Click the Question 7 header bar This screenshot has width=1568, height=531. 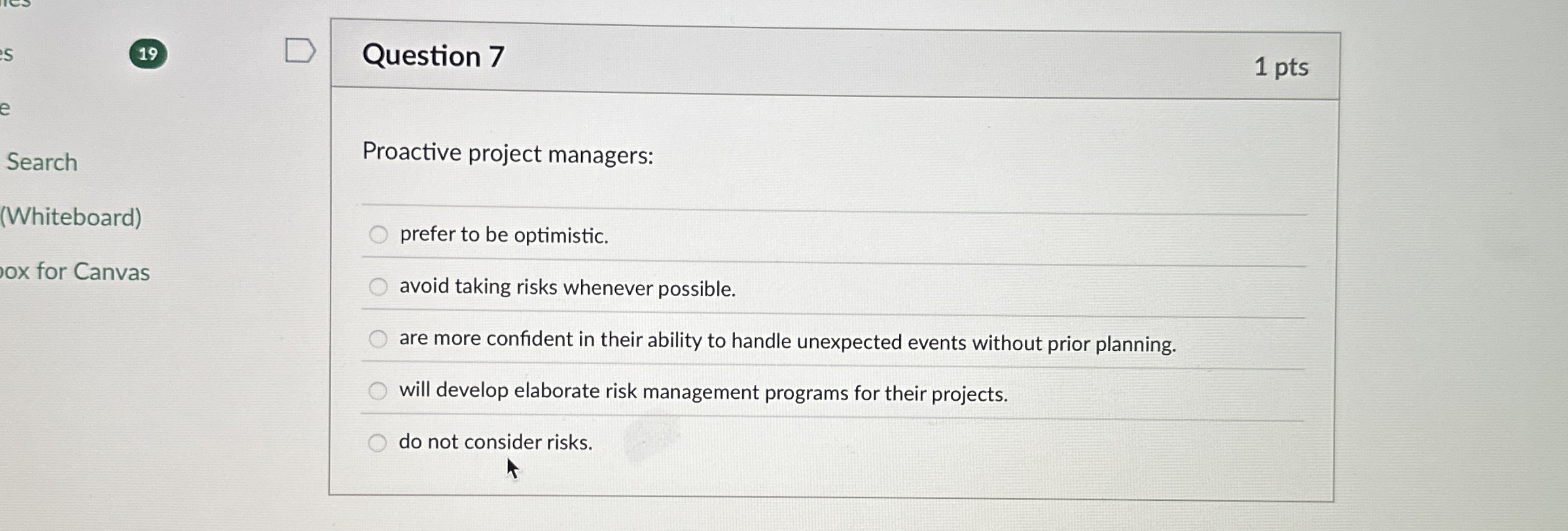point(434,58)
